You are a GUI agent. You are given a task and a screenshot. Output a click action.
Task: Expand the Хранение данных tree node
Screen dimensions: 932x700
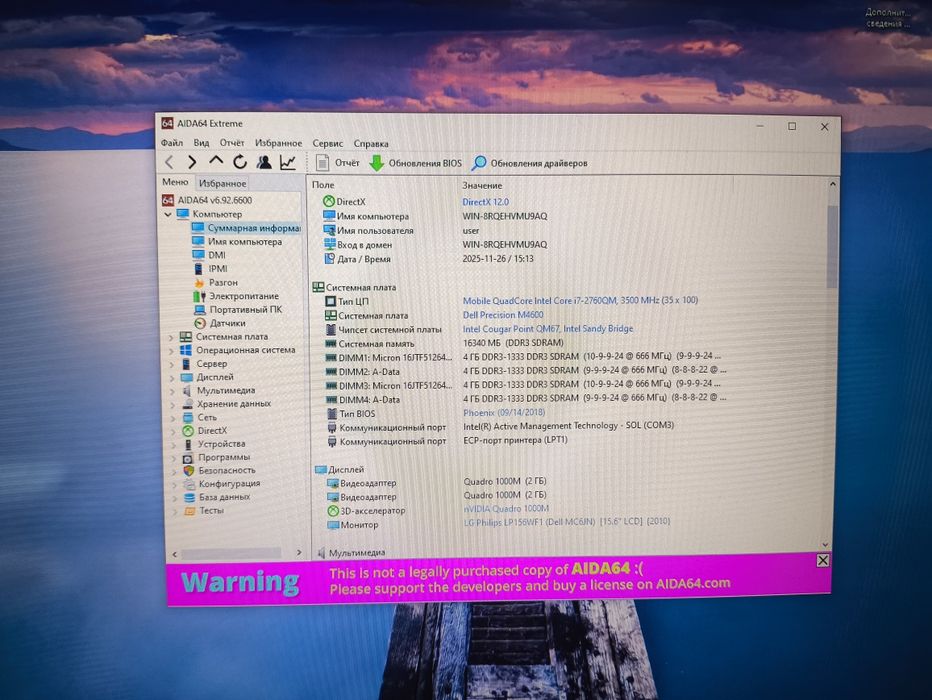coord(172,405)
